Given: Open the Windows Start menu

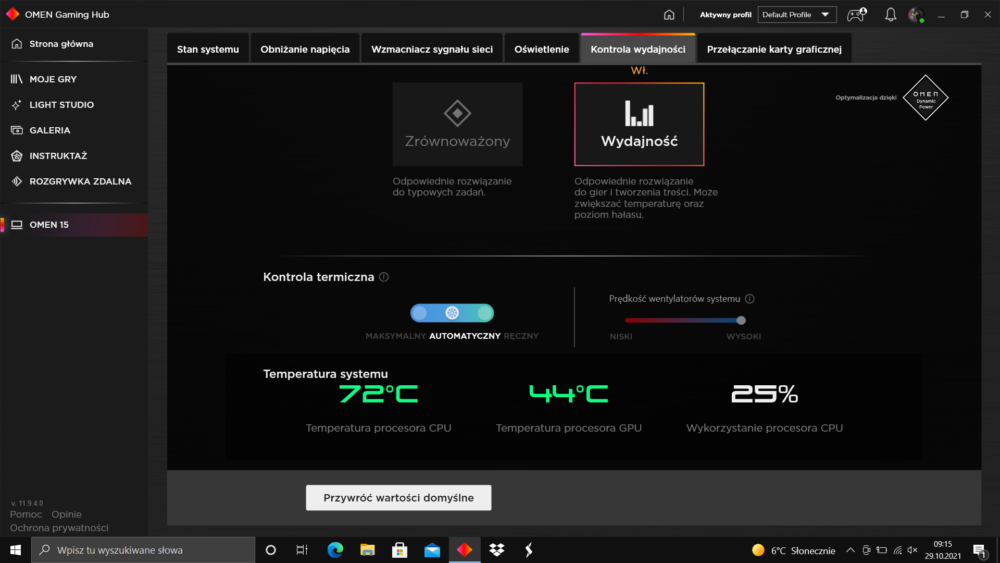Looking at the screenshot, I should [15, 550].
